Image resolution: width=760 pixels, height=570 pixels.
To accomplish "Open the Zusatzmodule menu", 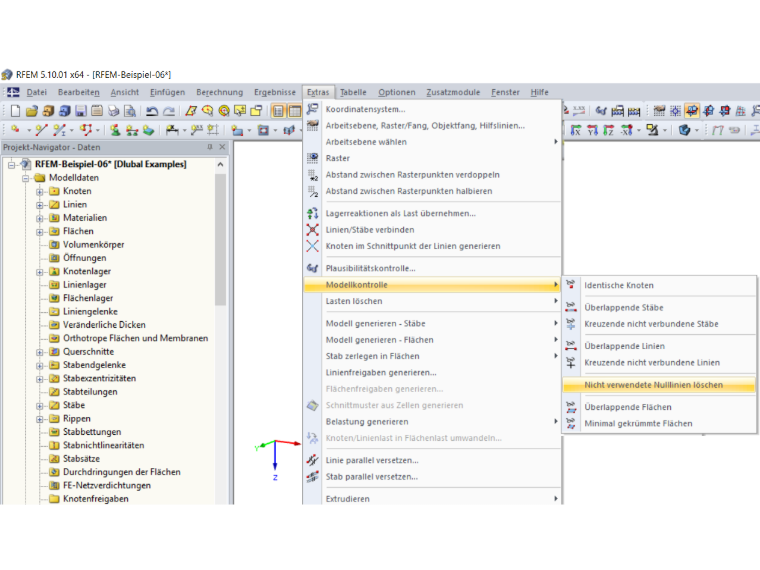I will click(453, 92).
